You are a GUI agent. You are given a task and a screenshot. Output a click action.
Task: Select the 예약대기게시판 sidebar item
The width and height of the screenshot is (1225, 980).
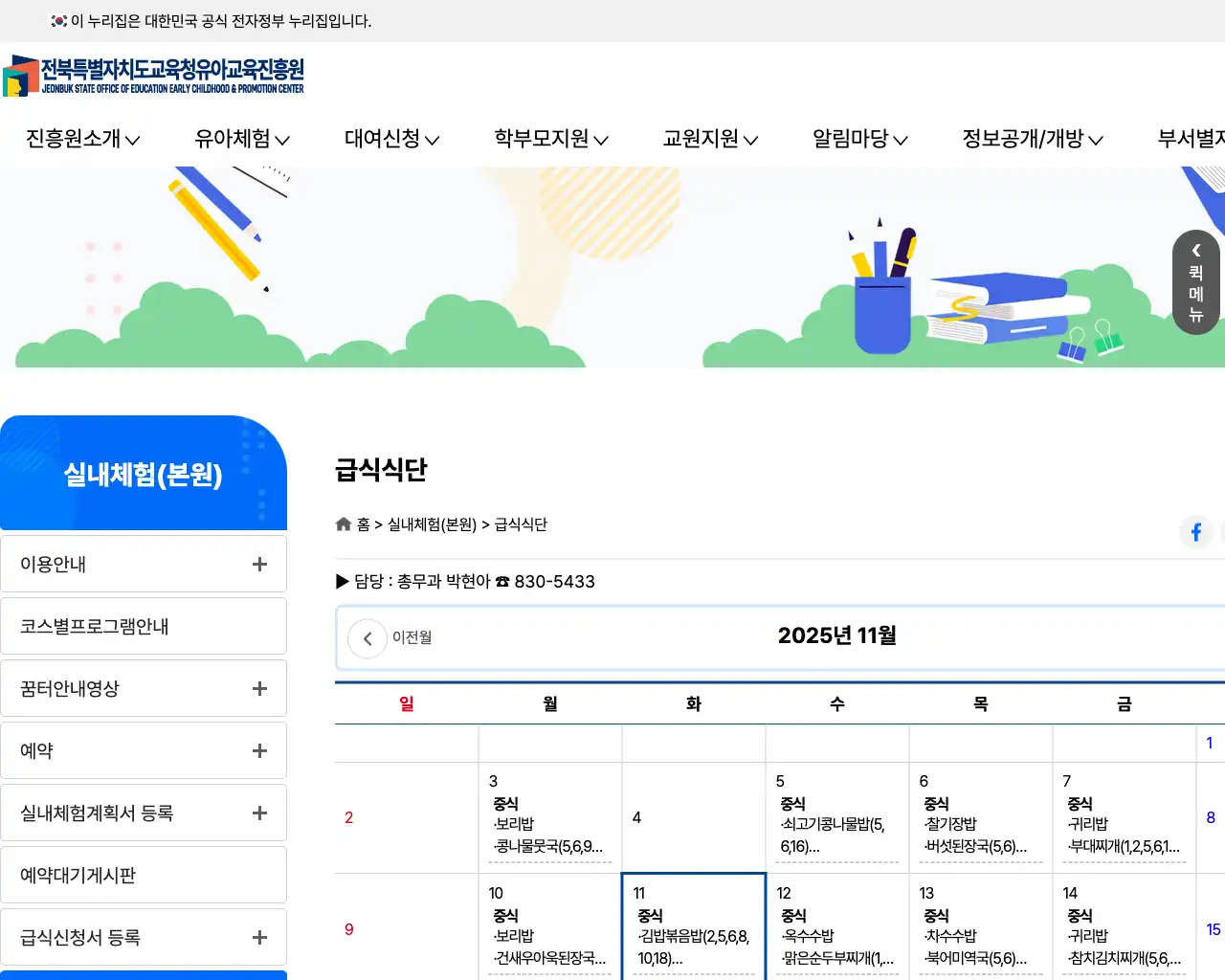coord(144,875)
